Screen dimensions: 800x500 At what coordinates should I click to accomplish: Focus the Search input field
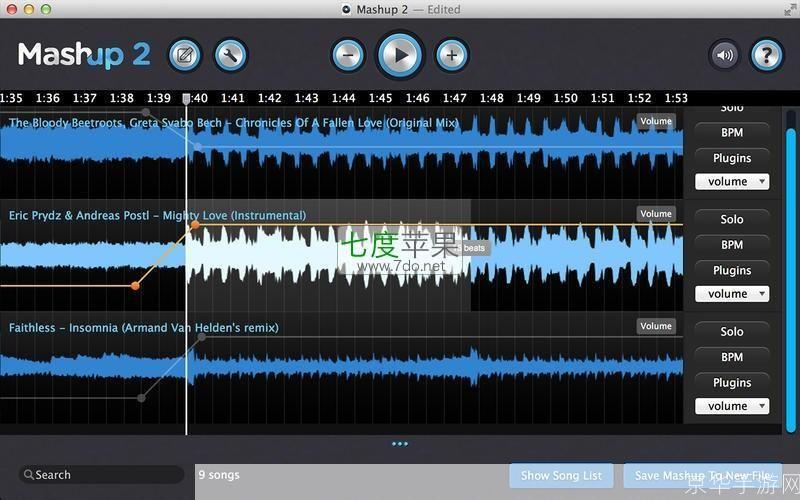[102, 474]
